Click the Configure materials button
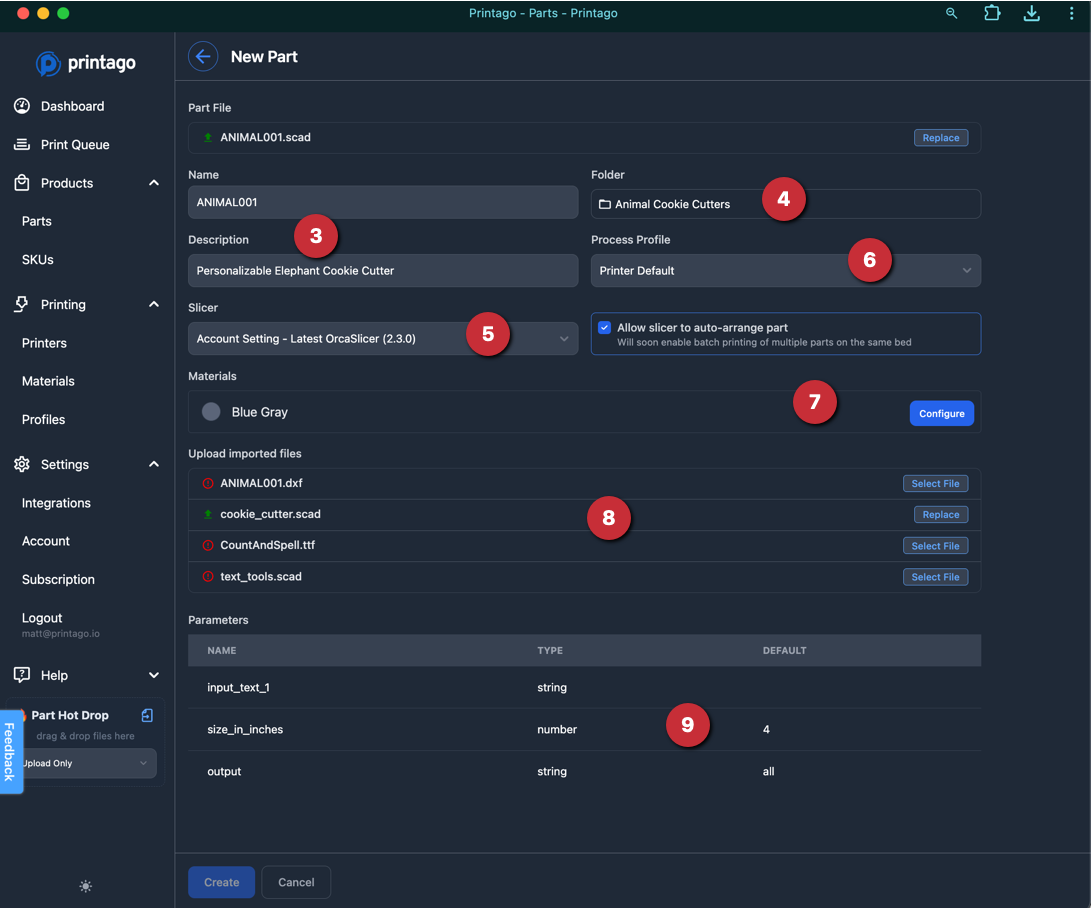 (941, 413)
